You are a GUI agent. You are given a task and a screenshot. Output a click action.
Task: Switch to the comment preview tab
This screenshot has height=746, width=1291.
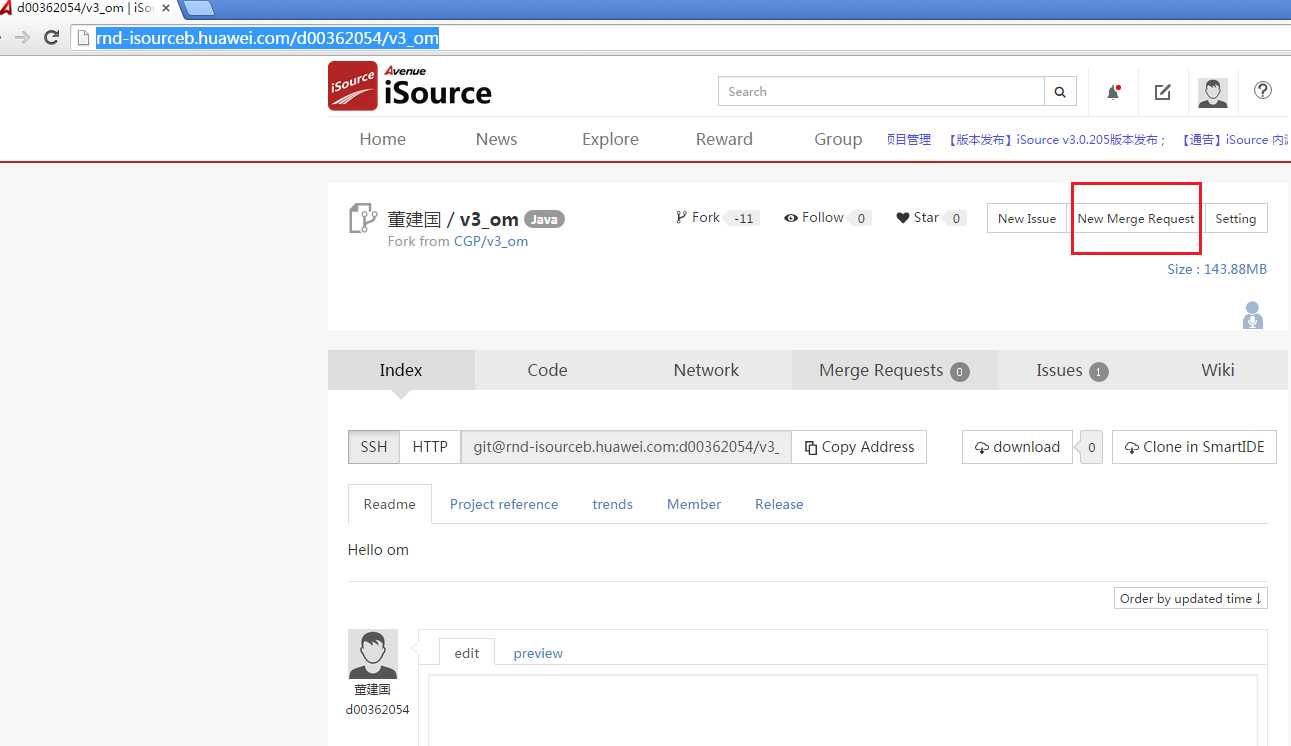coord(538,653)
